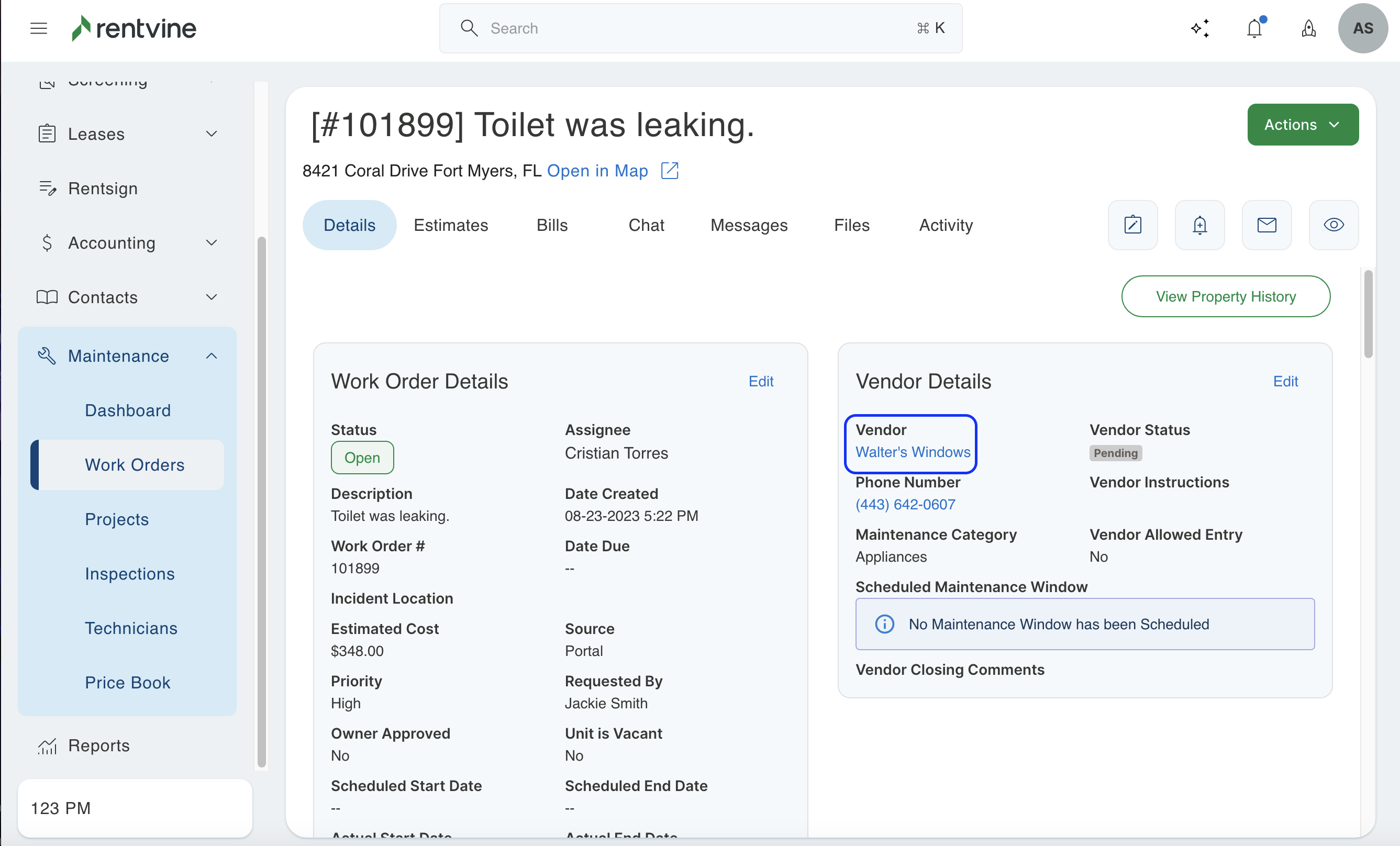
Task: Open the AI sparkle assistant icon
Action: click(x=1199, y=28)
